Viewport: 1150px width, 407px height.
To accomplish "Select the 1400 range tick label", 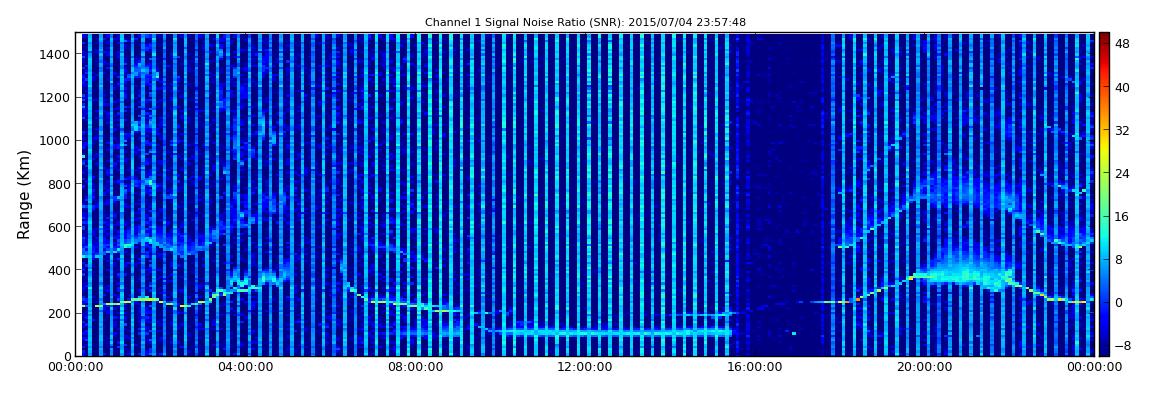I will pos(56,54).
